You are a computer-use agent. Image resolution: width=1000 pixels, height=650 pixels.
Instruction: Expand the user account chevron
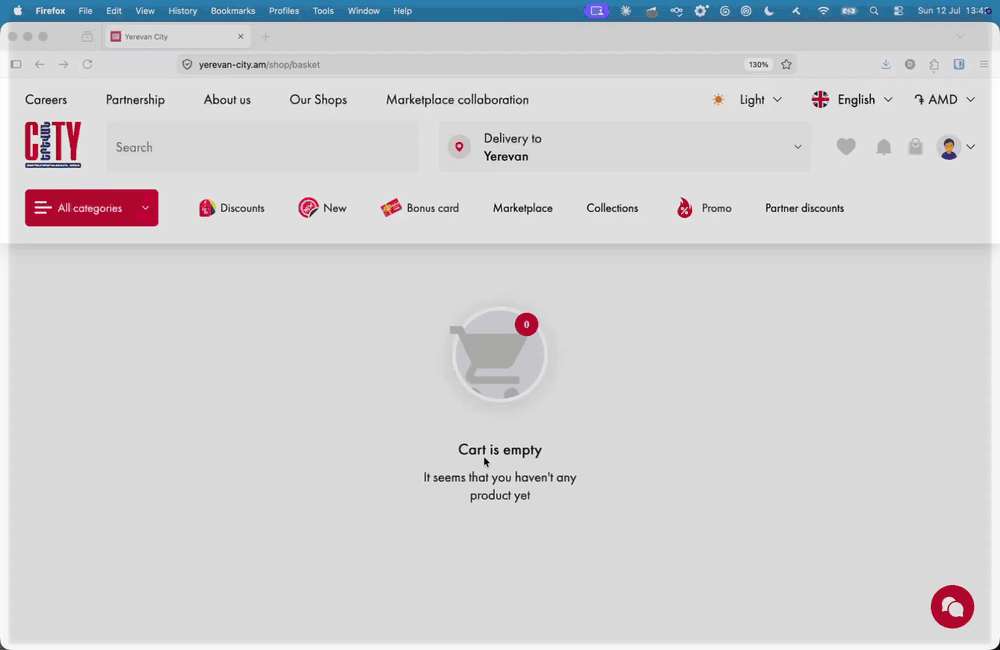tap(970, 147)
